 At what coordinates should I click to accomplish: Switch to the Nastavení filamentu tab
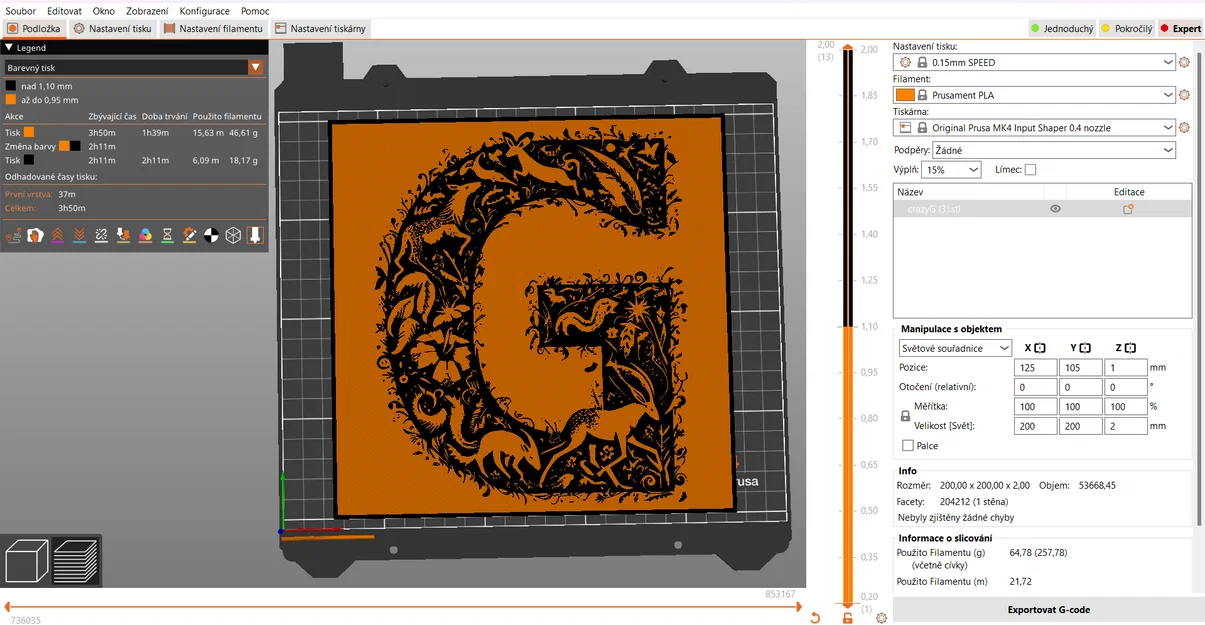(213, 29)
